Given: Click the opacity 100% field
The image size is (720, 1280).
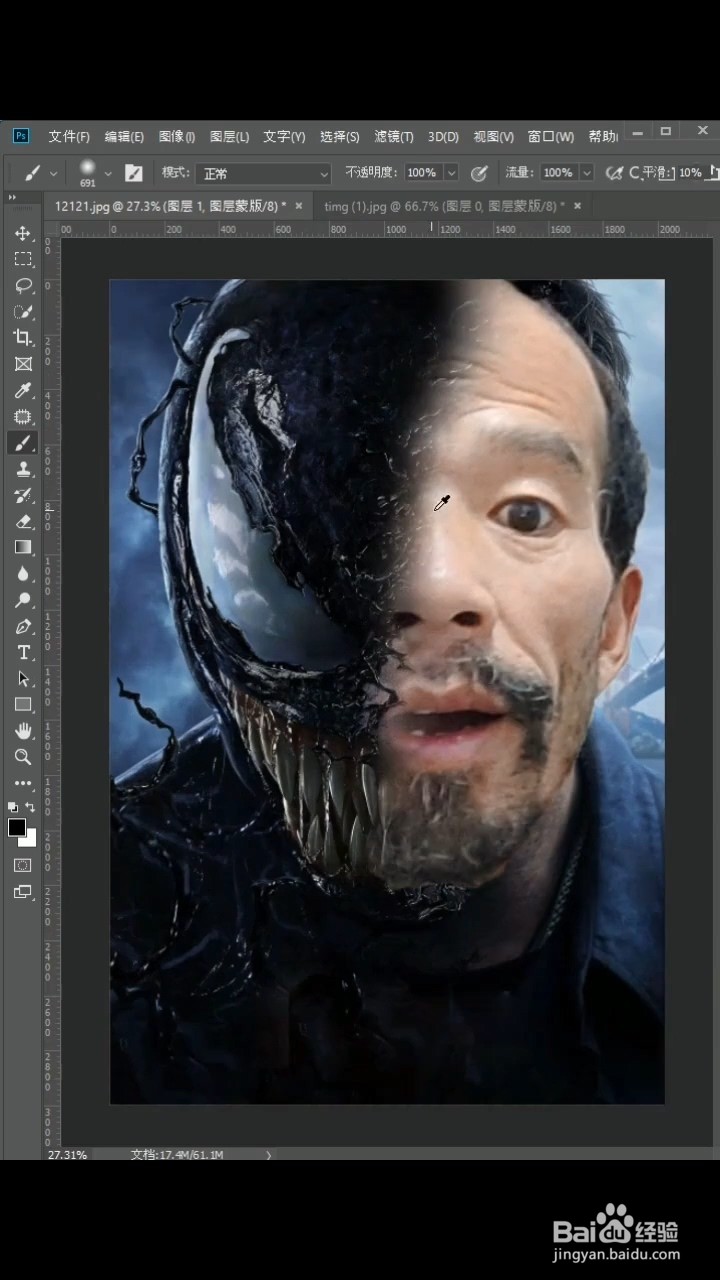Looking at the screenshot, I should 422,173.
